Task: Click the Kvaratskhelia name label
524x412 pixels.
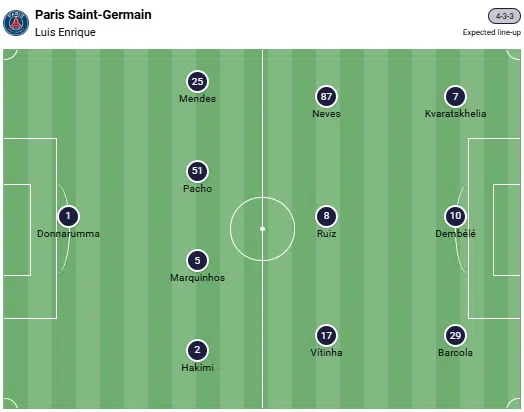Action: click(x=455, y=114)
